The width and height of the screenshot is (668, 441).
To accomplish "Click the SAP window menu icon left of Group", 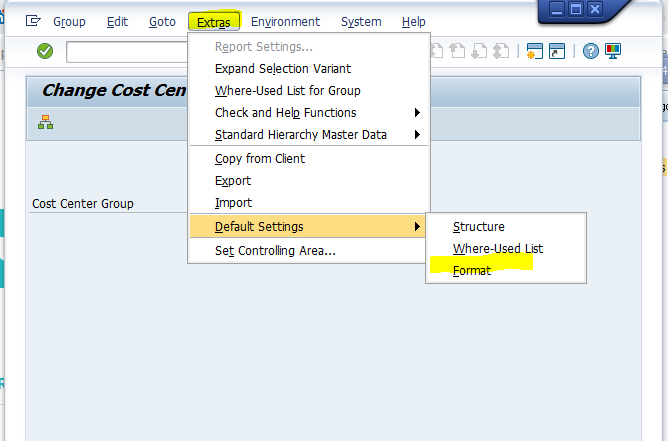I will 33,21.
